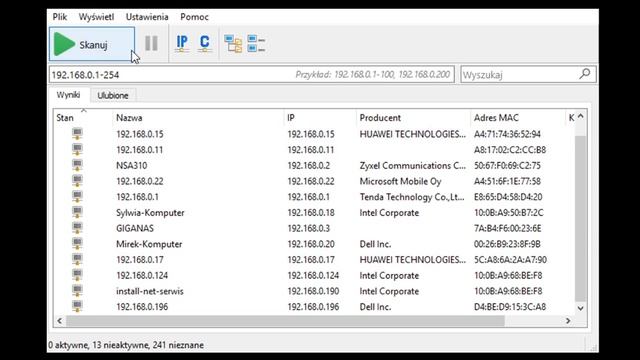The image size is (640, 360).
Task: Click device icon for 192.168.0.124 row
Action: (77, 275)
